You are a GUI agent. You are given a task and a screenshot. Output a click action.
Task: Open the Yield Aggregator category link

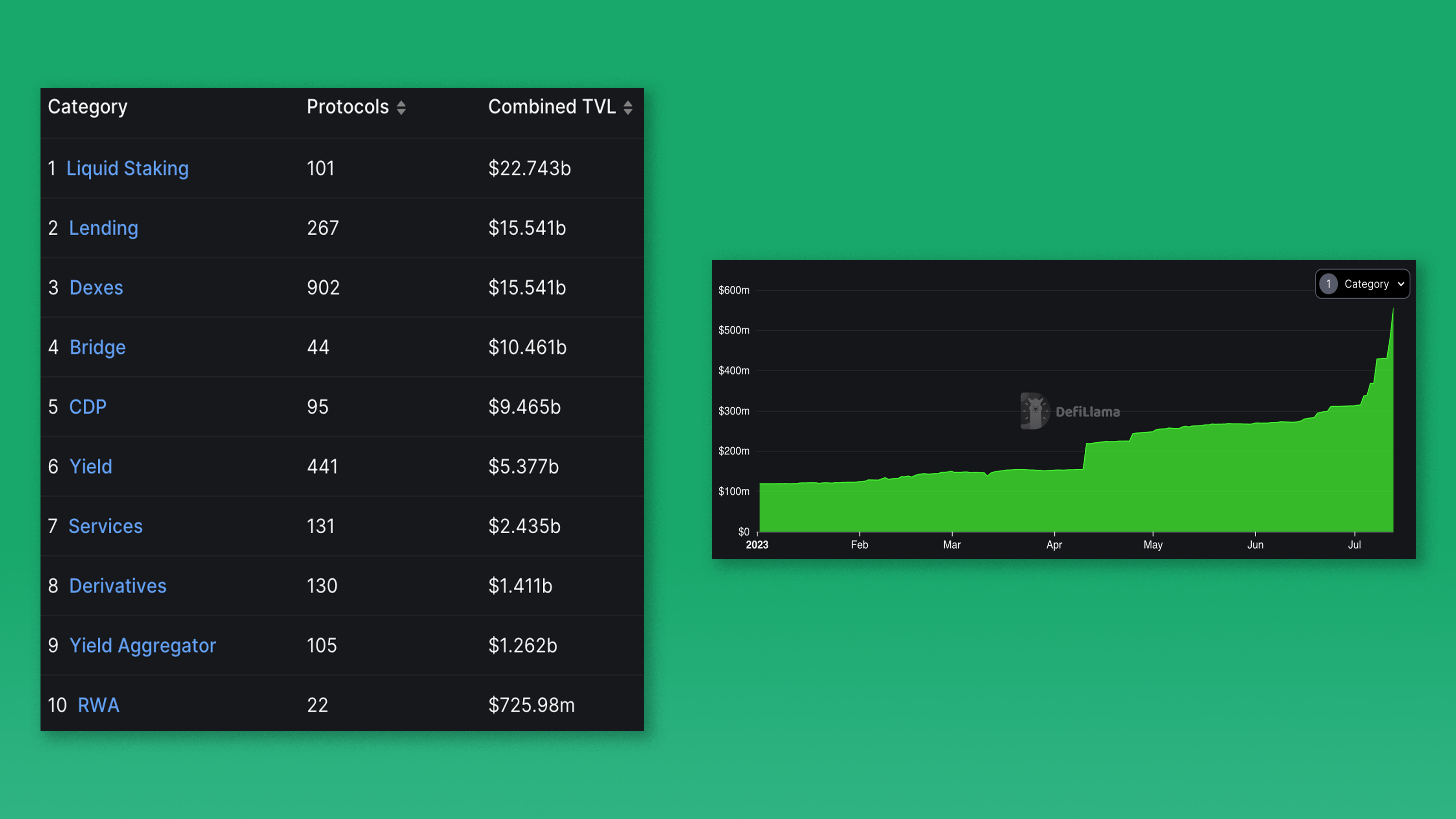click(142, 646)
